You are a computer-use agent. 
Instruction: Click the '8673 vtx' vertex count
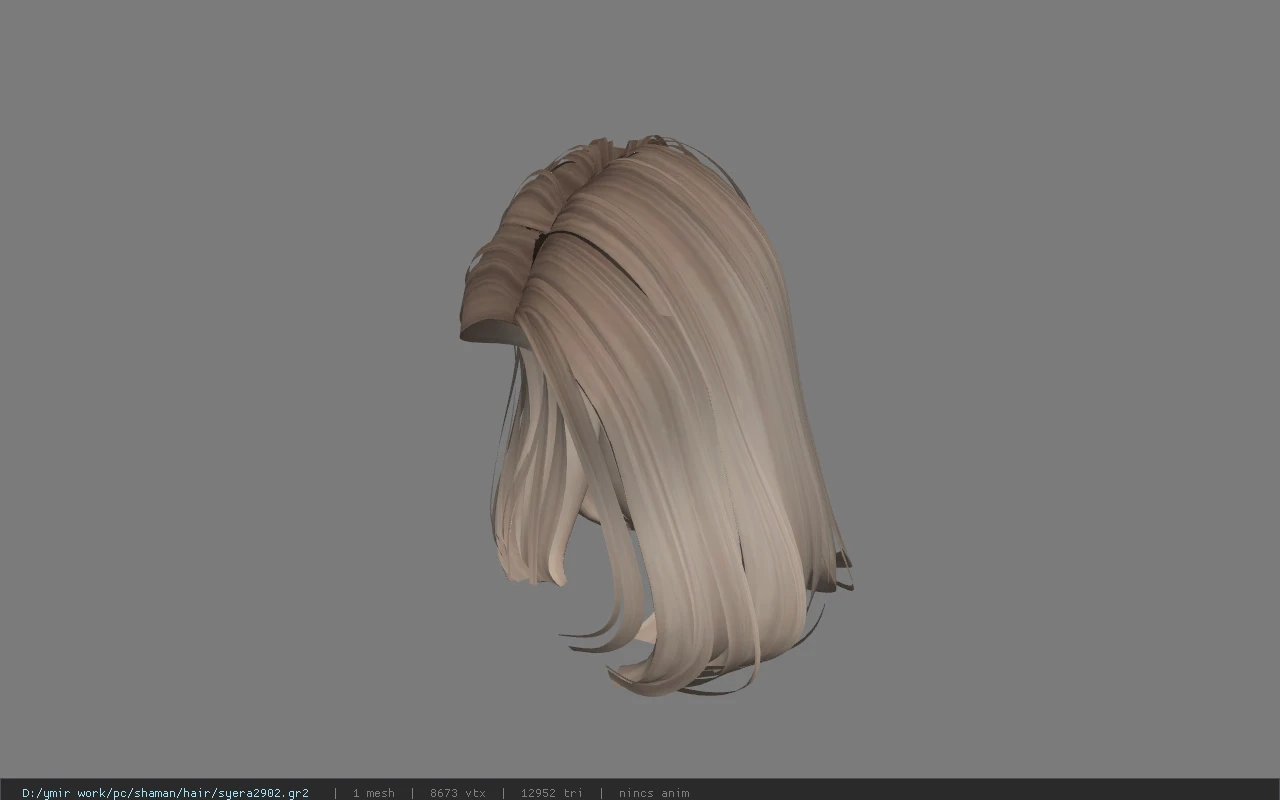(x=457, y=793)
